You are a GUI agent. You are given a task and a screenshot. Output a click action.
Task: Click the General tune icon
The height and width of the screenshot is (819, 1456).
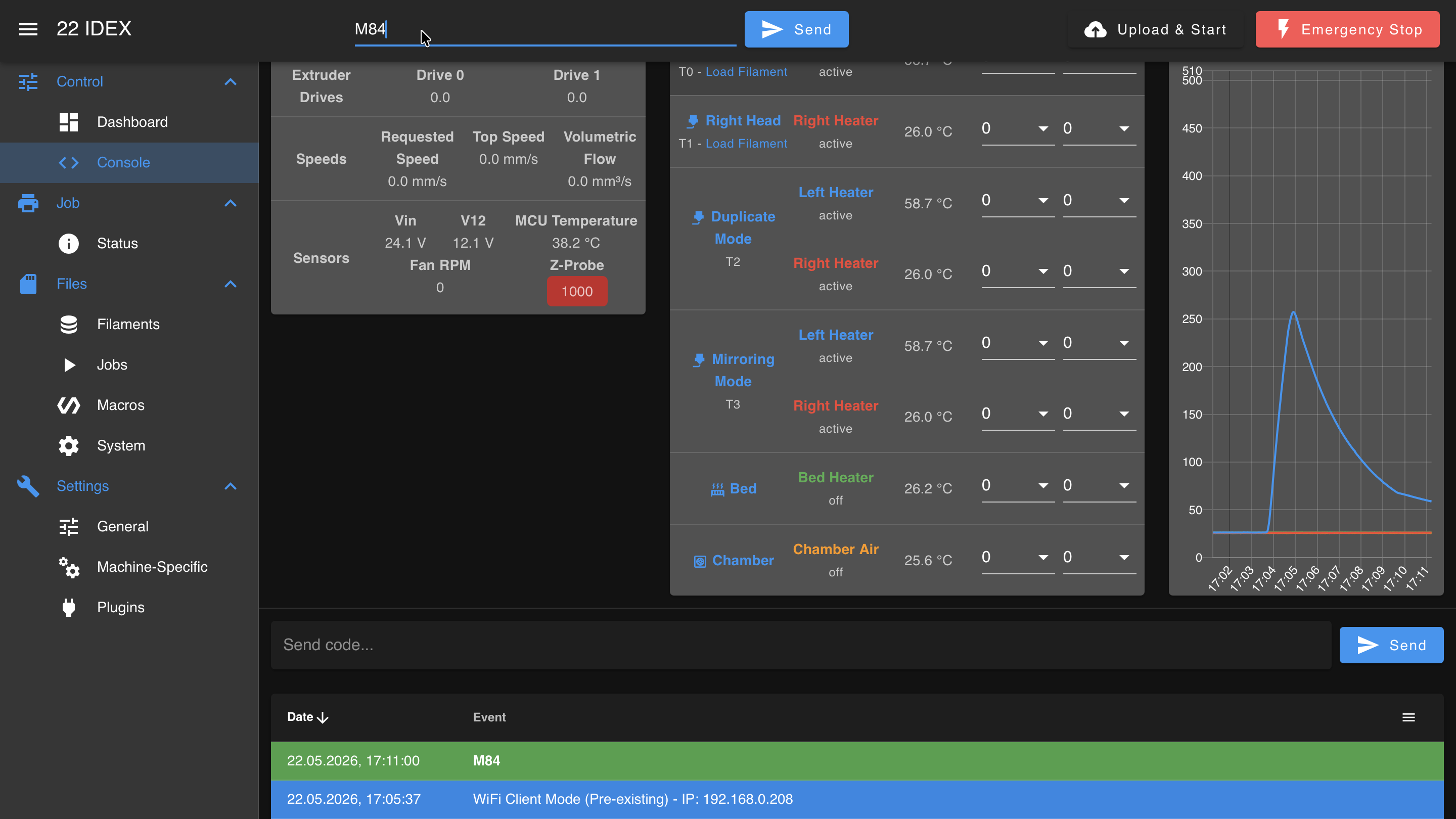(68, 526)
